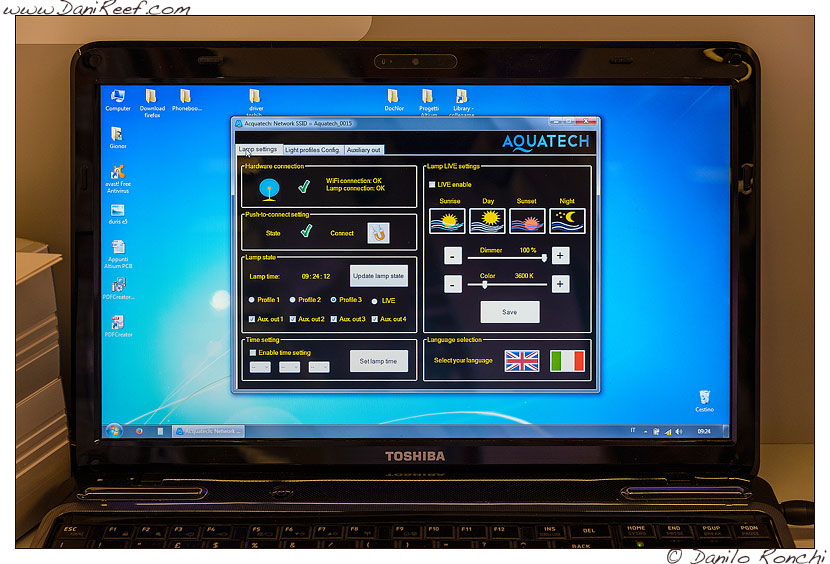
Task: Launch Firefox from the taskbar
Action: (139, 431)
